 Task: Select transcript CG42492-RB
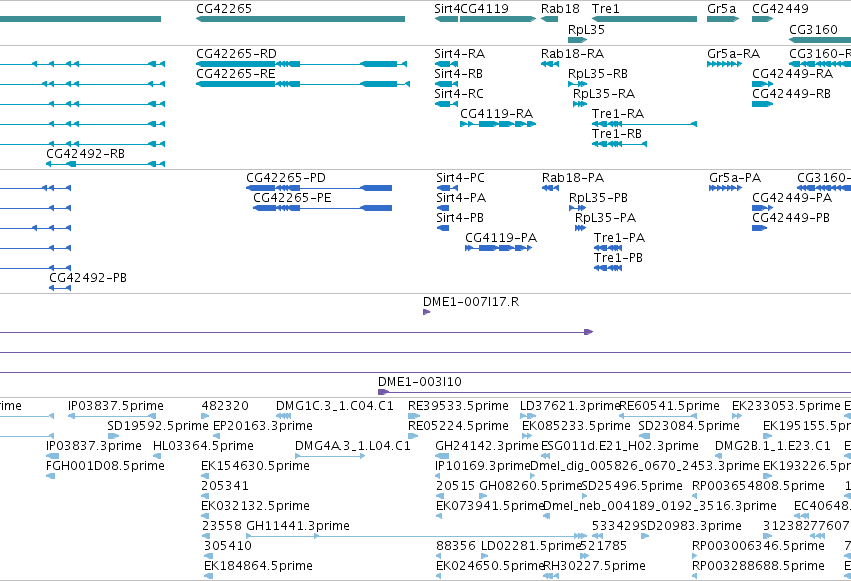pyautogui.click(x=105, y=164)
